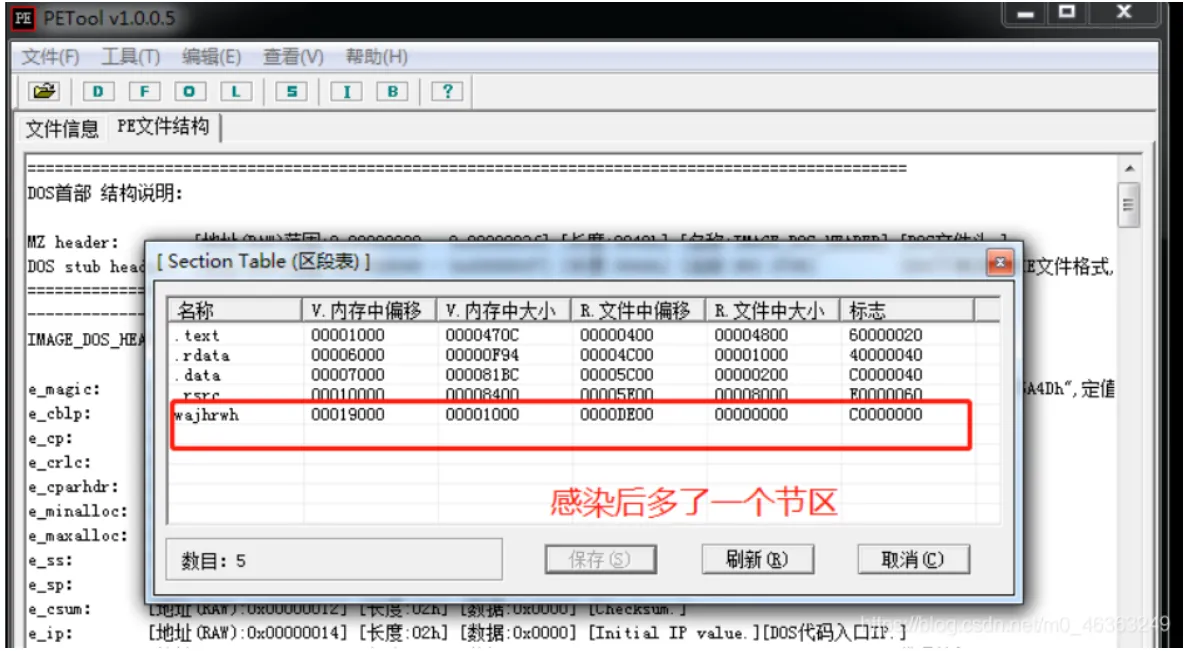1186x651 pixels.
Task: Click the 0000DE00 file offset cell
Action: [617, 414]
